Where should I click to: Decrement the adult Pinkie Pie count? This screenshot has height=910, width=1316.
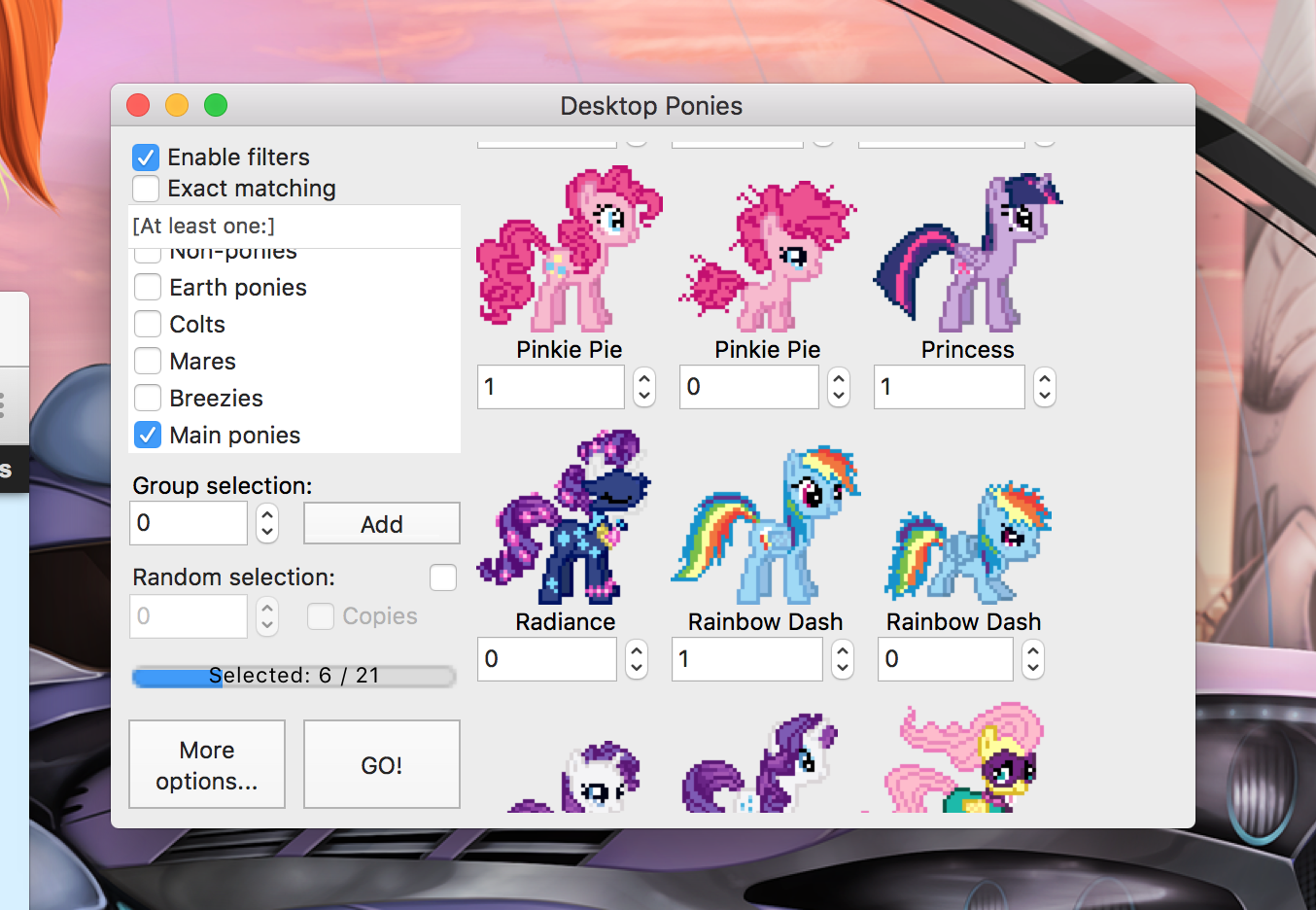pos(644,396)
